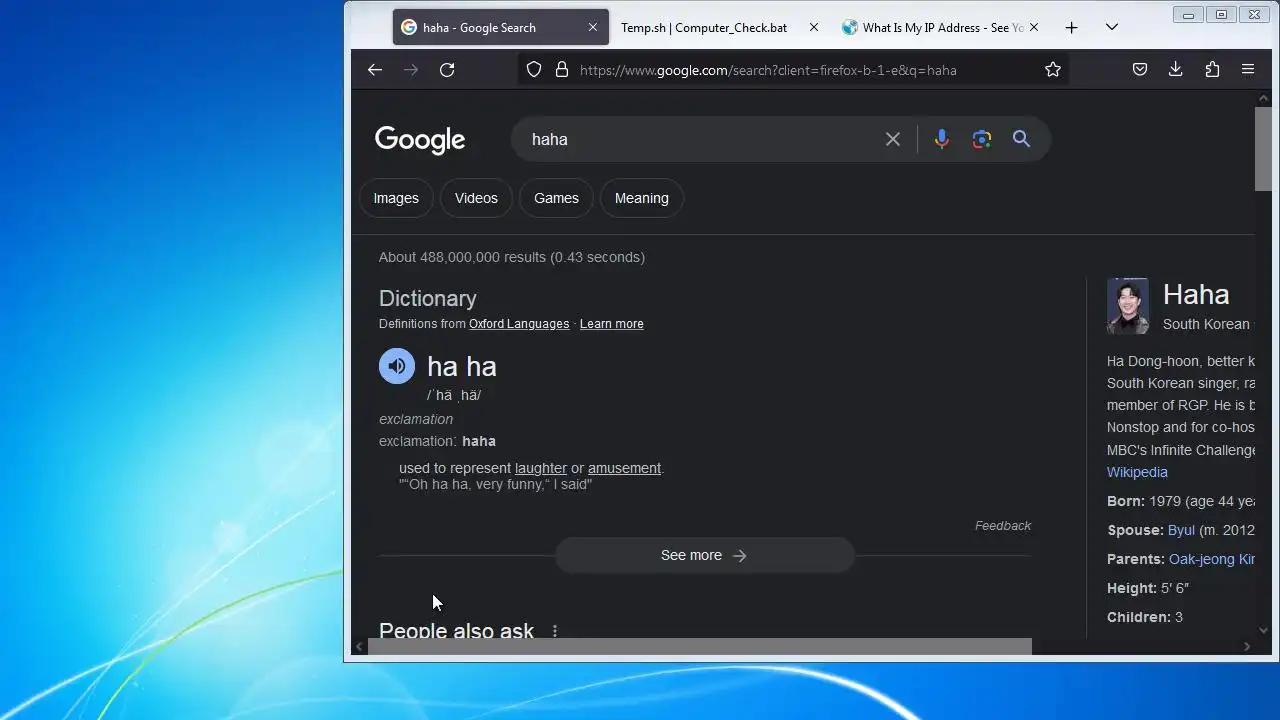Play pronunciation with the speaker icon
The height and width of the screenshot is (720, 1280).
(x=397, y=366)
